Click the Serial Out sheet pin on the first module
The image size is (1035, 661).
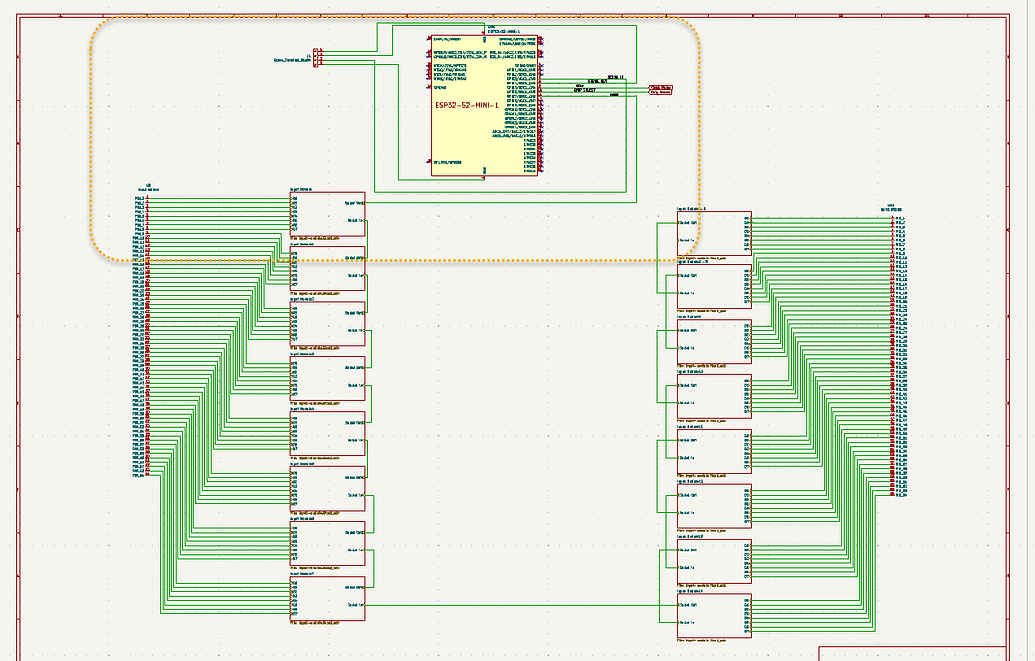tap(358, 203)
